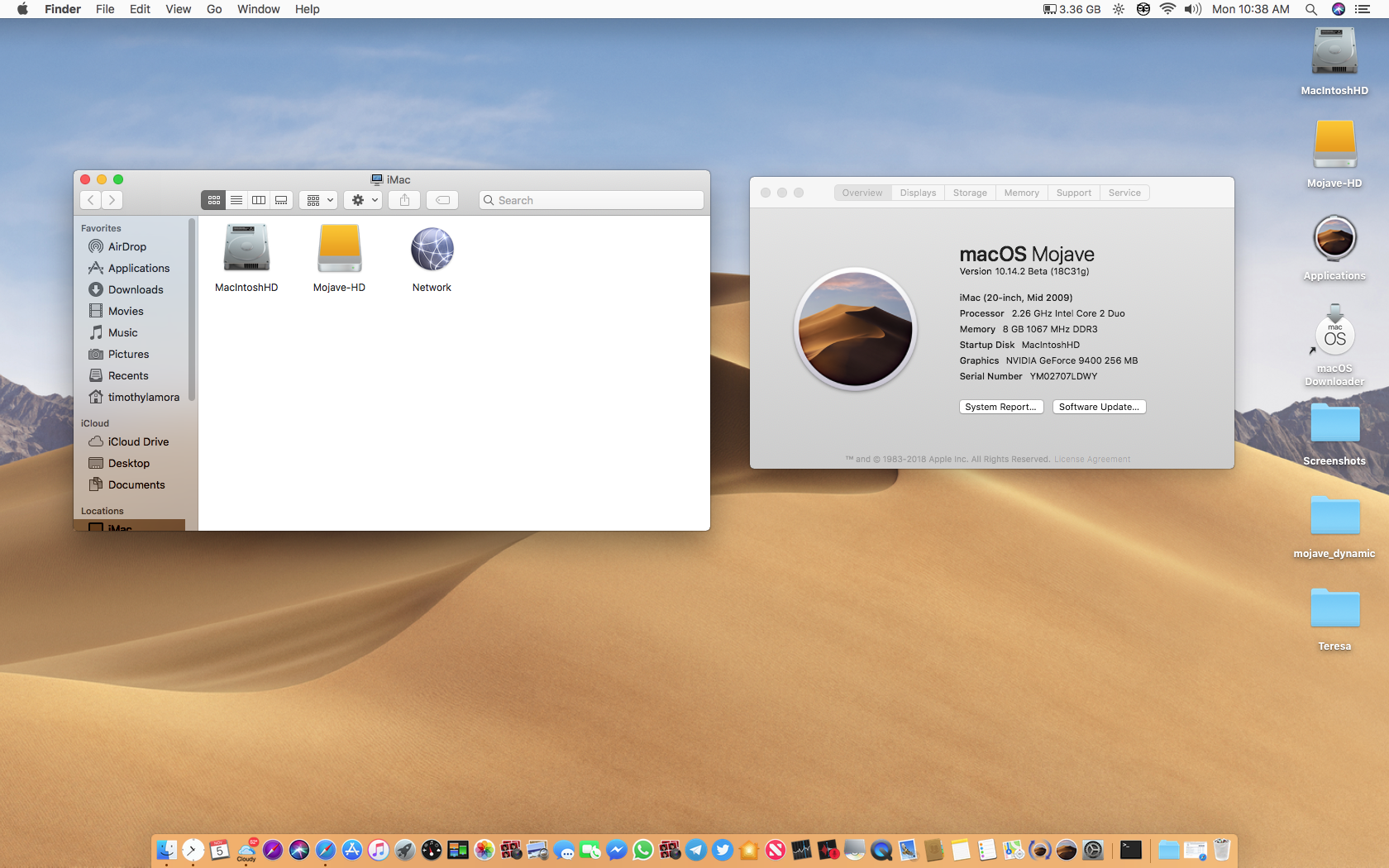Select the Network globe icon
This screenshot has width=1389, height=868.
click(x=432, y=249)
